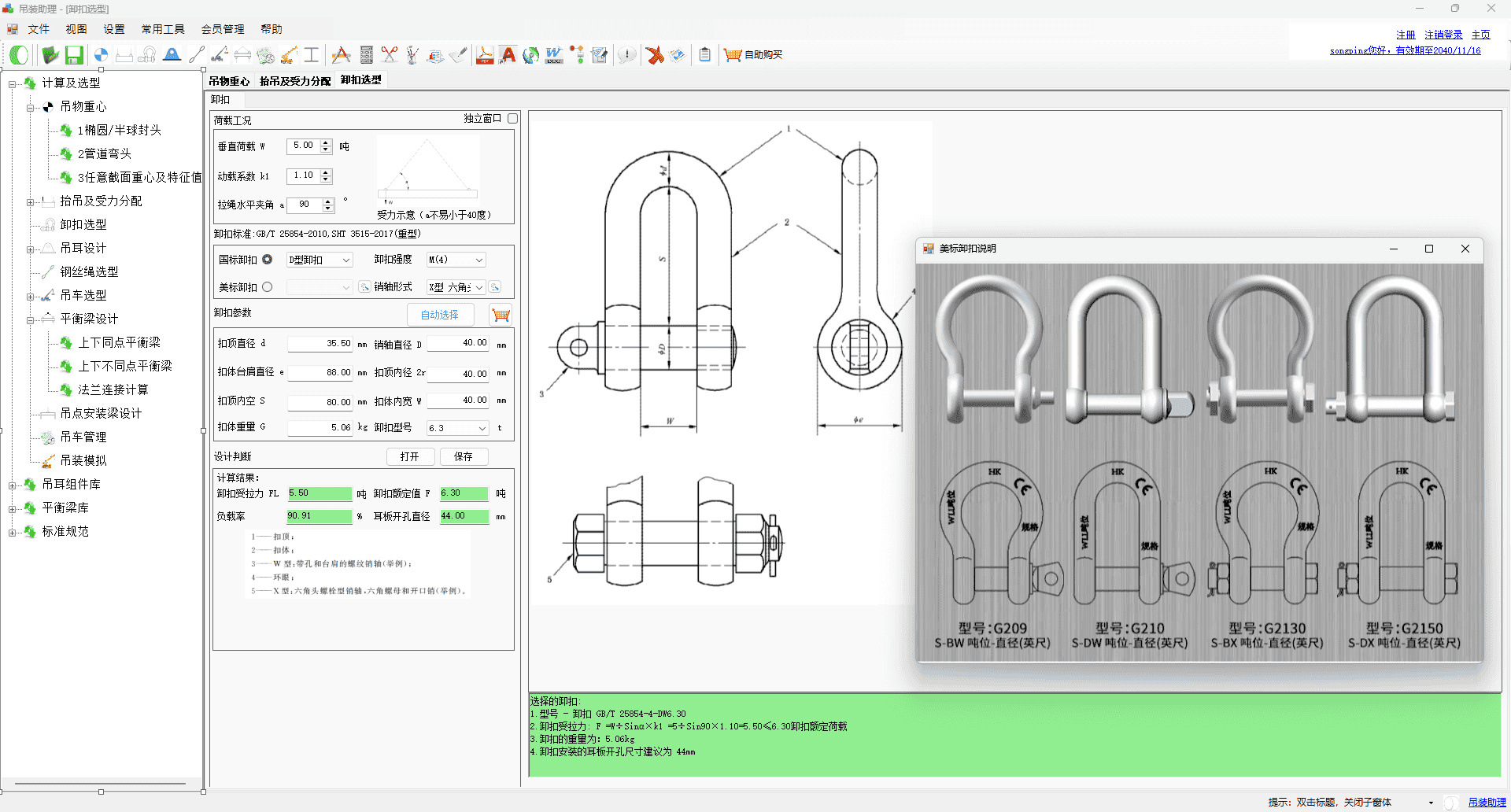
Task: Select the 美标卸扣 radio button
Action: pos(268,287)
